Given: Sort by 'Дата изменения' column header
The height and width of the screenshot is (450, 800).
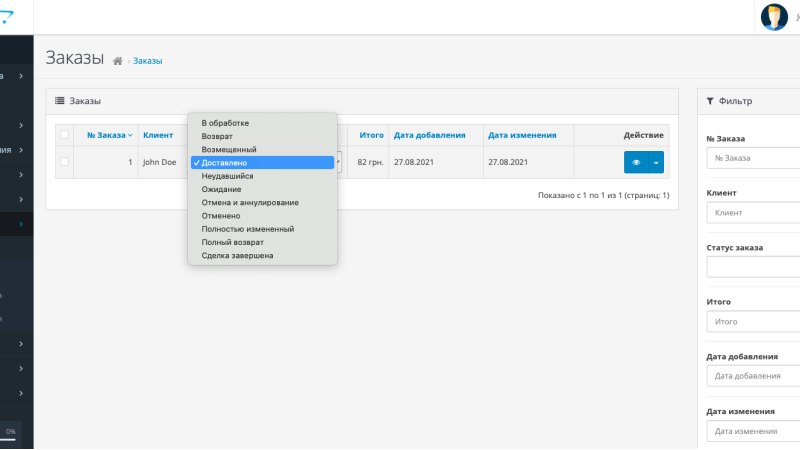Looking at the screenshot, I should (522, 135).
